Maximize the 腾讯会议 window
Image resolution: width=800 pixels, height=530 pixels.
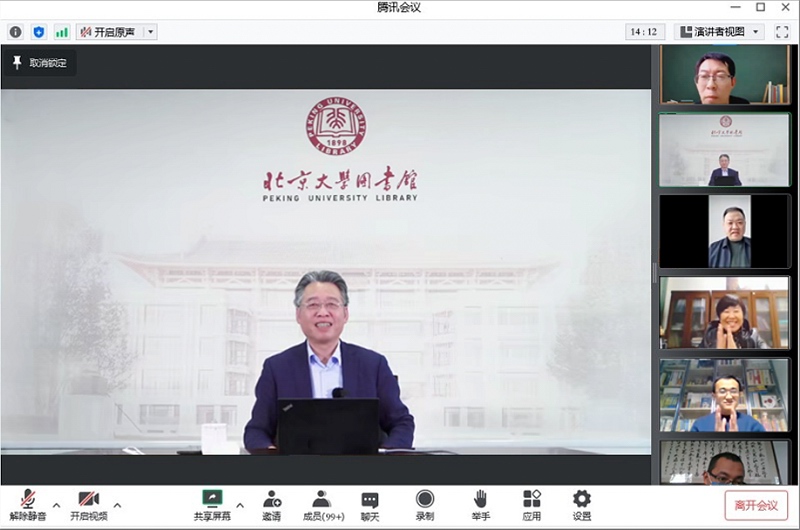[x=760, y=7]
